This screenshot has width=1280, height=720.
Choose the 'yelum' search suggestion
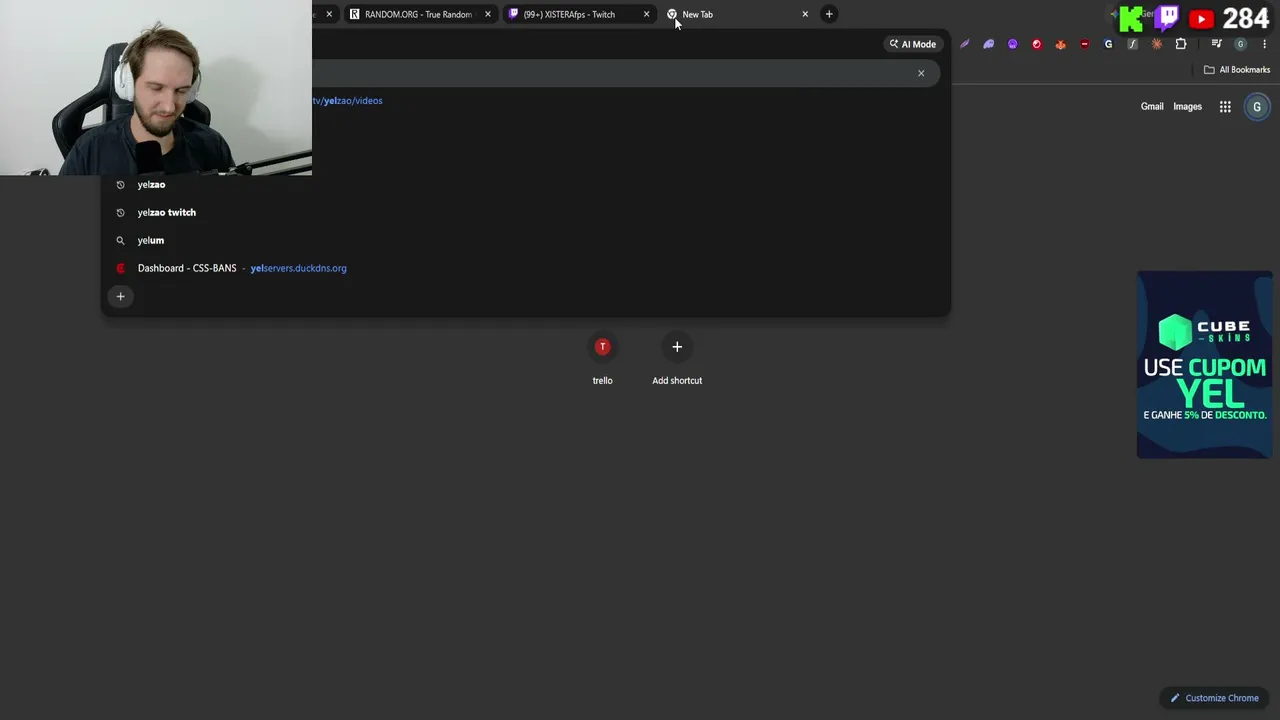click(525, 241)
